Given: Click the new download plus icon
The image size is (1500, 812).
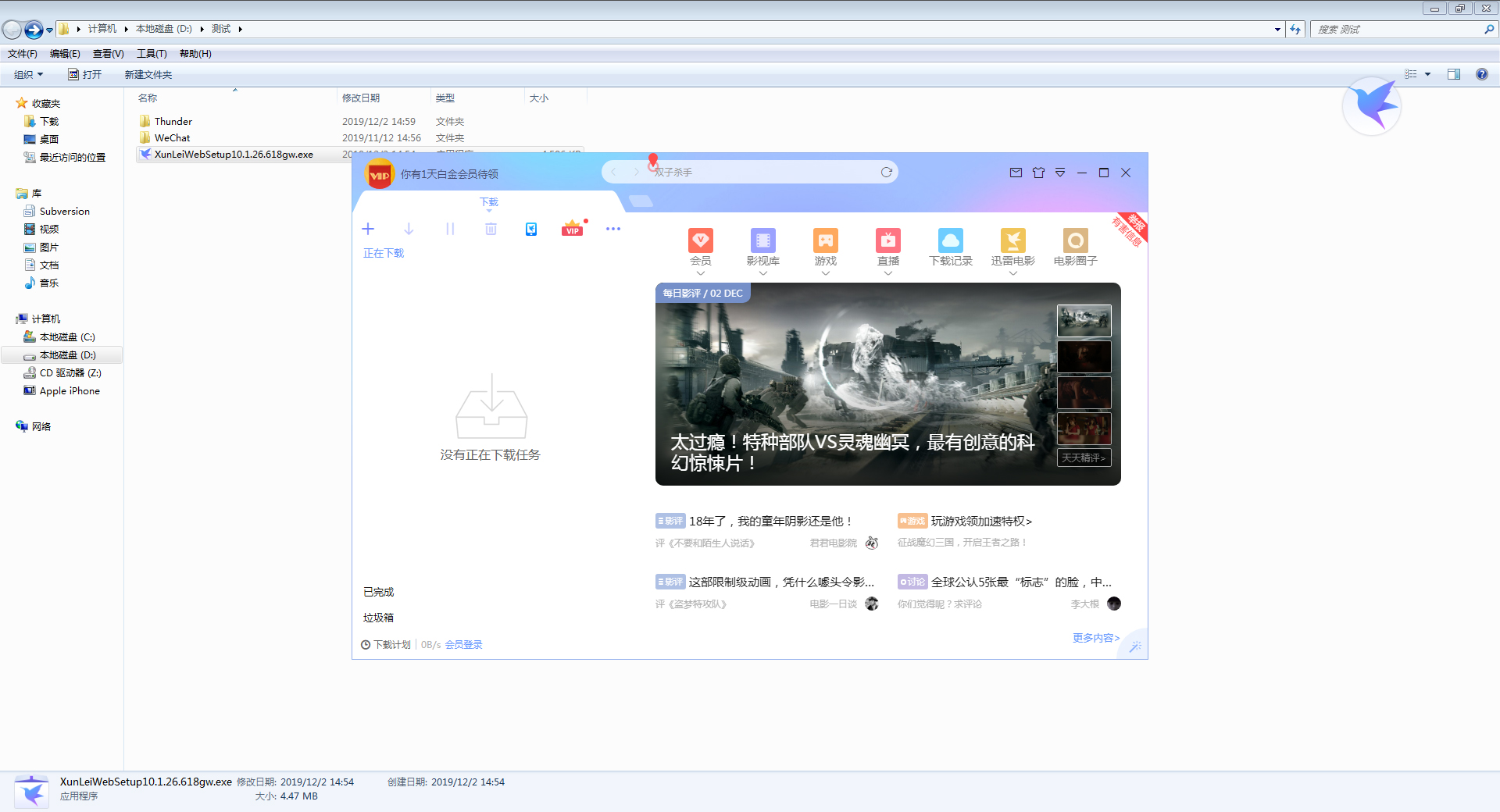Looking at the screenshot, I should (x=368, y=229).
